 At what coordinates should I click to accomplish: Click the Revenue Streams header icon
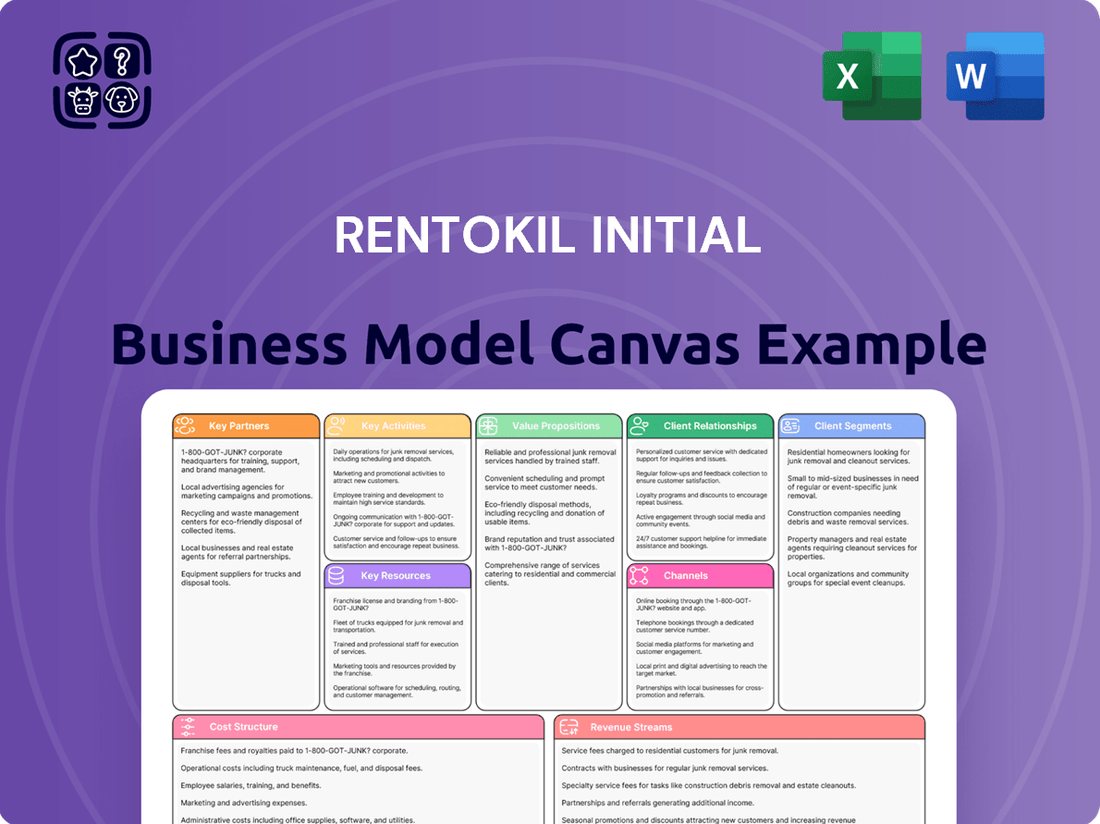coord(567,727)
